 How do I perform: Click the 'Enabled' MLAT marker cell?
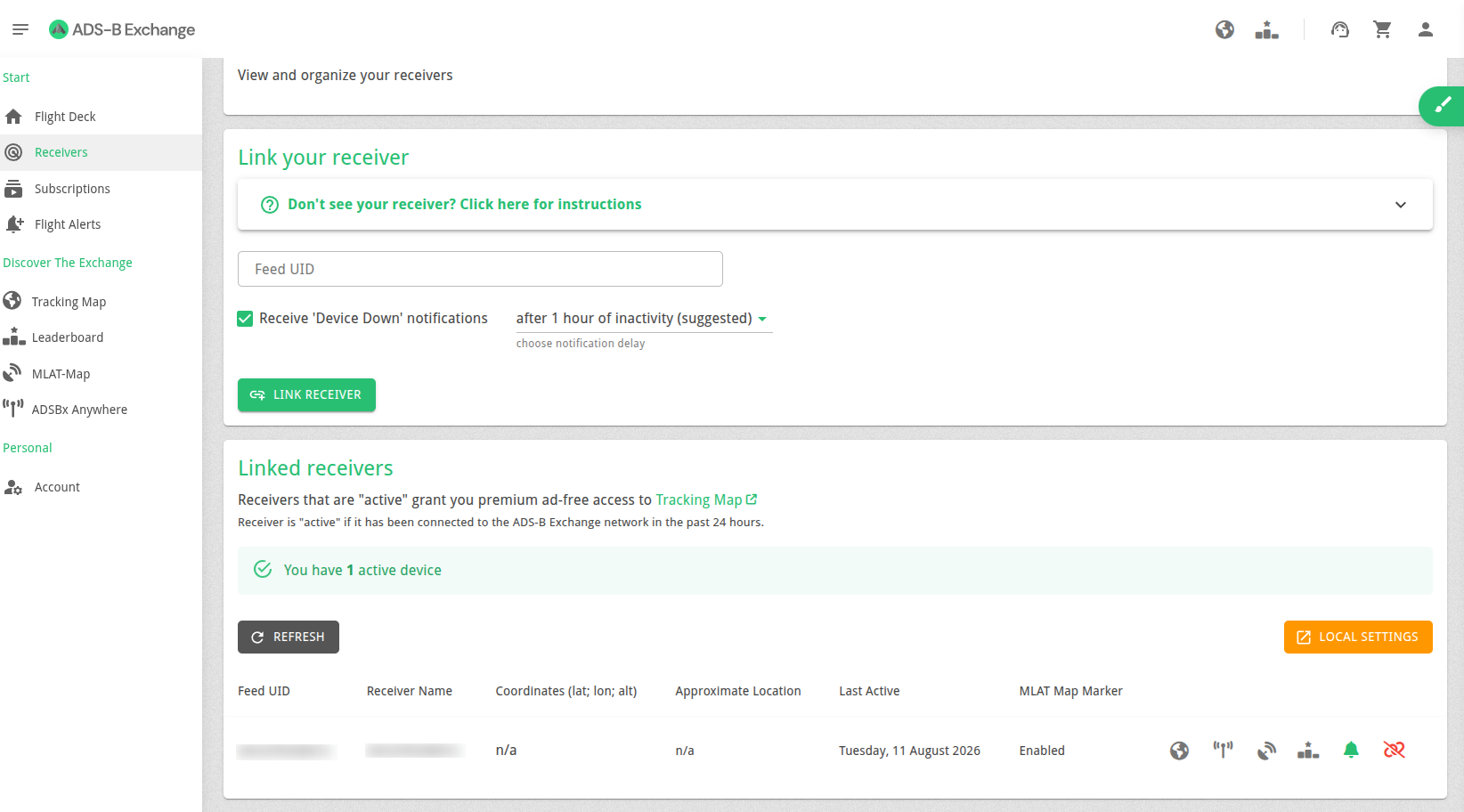pos(1042,751)
